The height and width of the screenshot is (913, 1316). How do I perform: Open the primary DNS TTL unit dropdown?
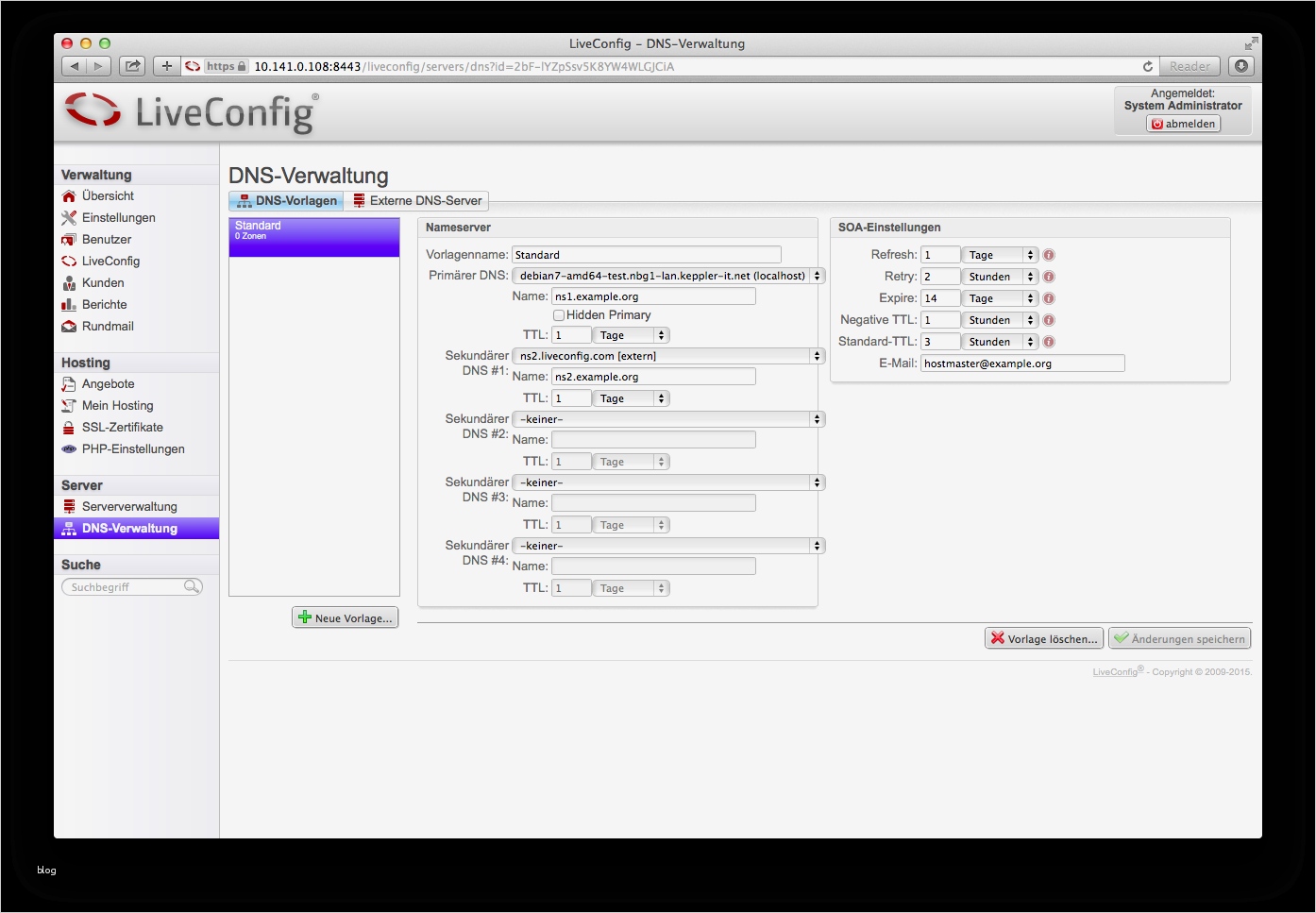click(x=632, y=335)
